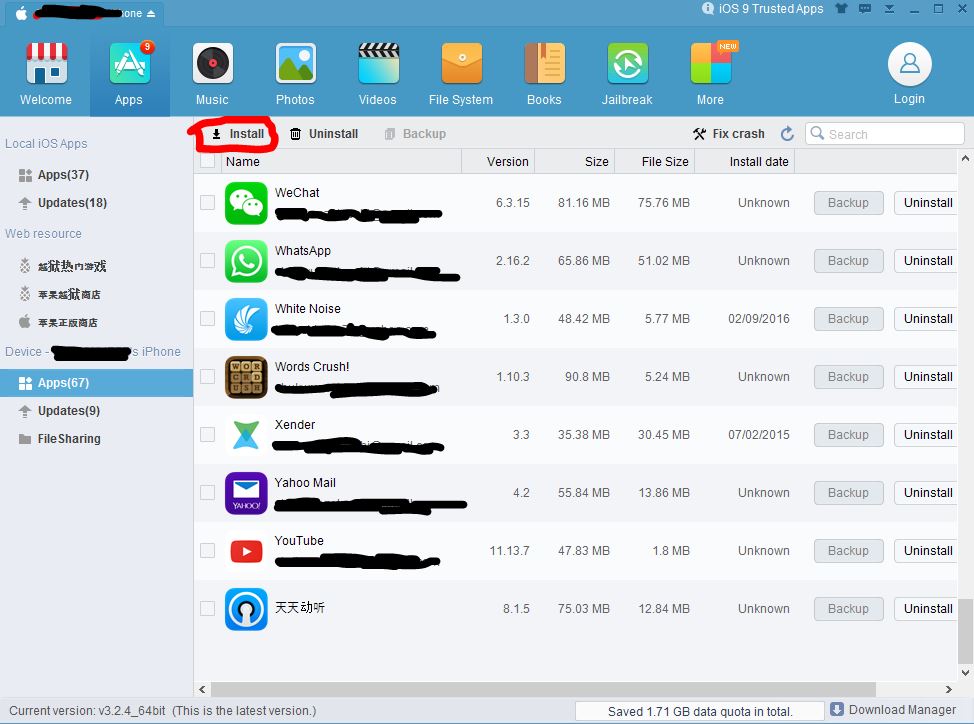Click the iOS 9 Trusted Apps info icon

(708, 9)
